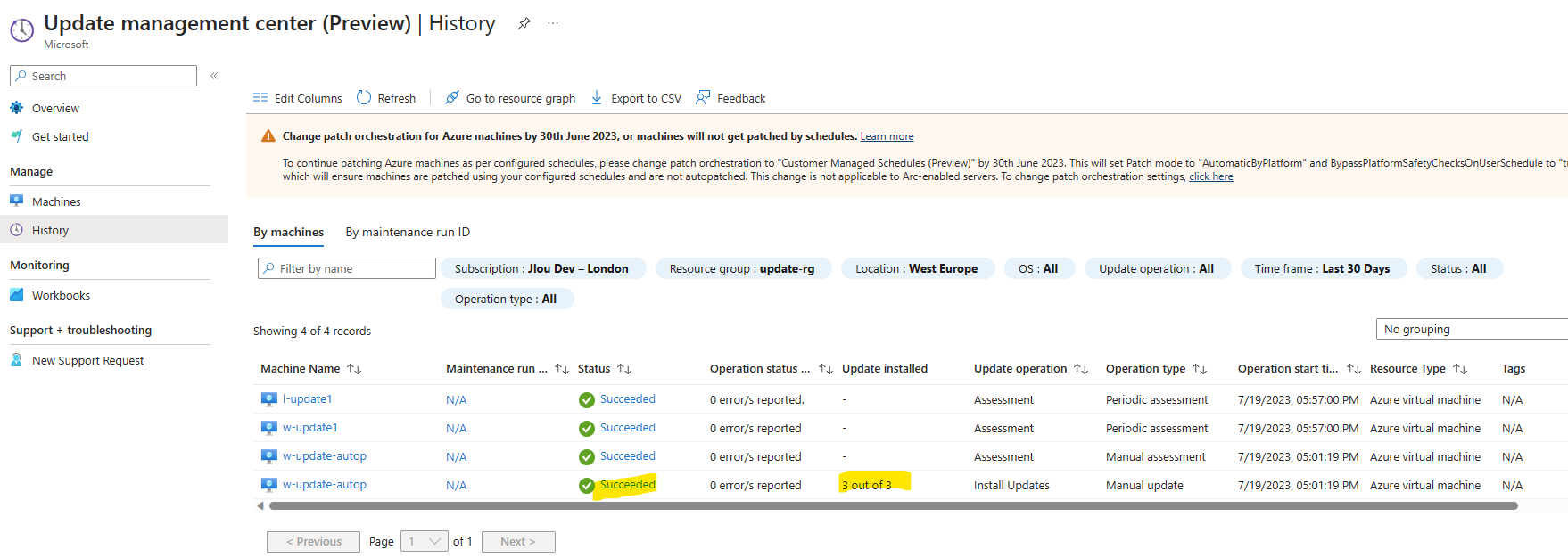Collapse the sidebar with double chevron

(214, 76)
